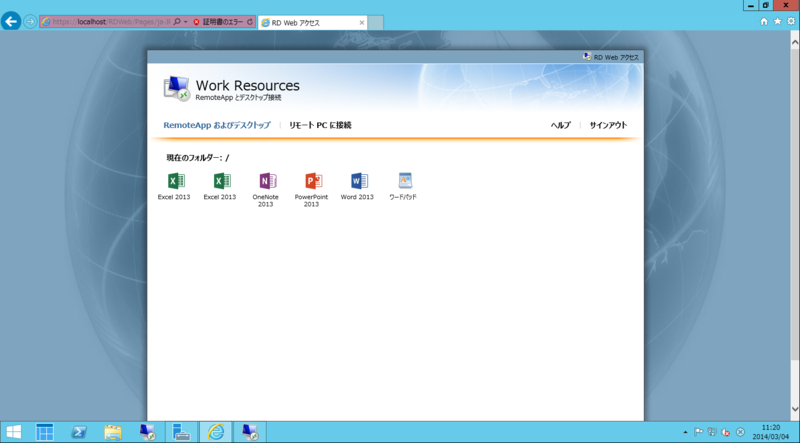
Task: Open a new blank browser tab
Action: (x=376, y=22)
